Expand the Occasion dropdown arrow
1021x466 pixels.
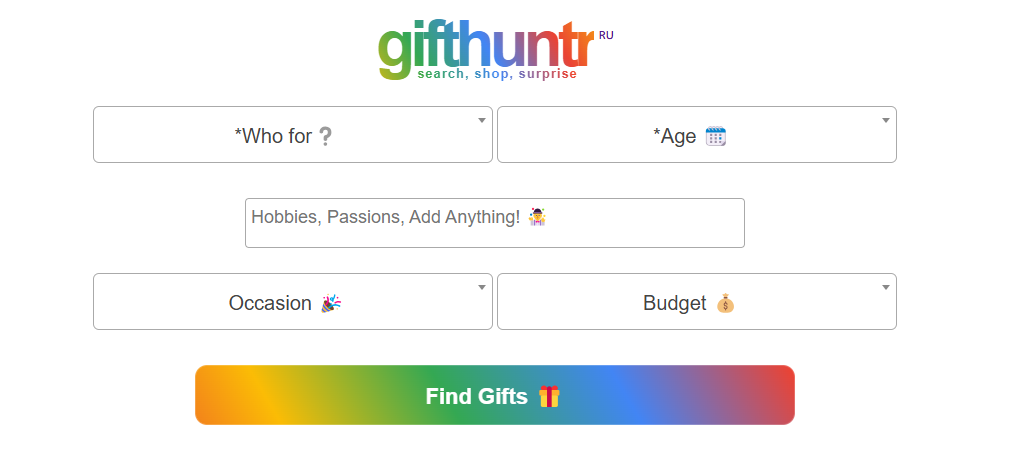coord(482,287)
